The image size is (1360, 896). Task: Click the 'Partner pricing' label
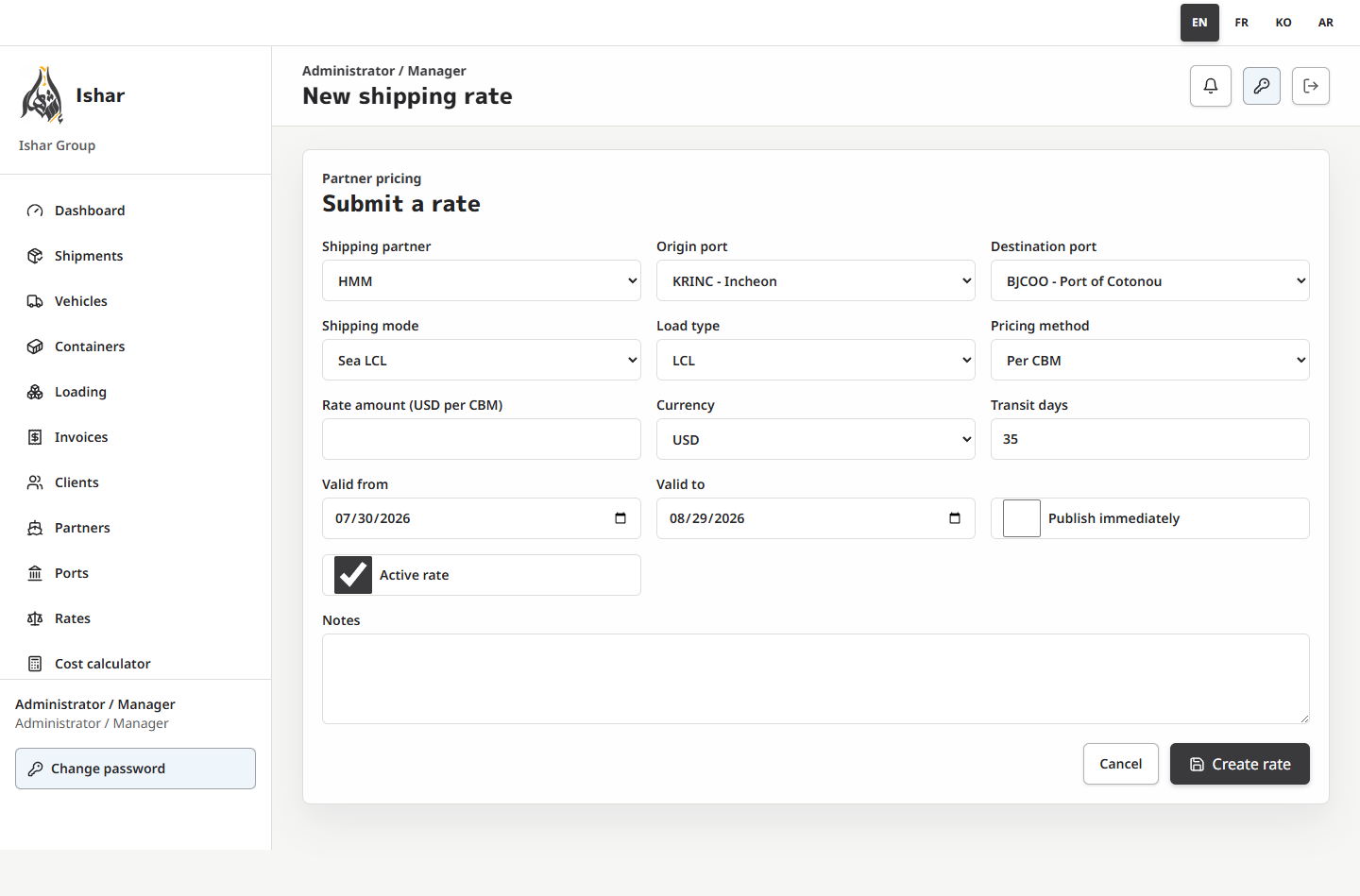point(372,178)
